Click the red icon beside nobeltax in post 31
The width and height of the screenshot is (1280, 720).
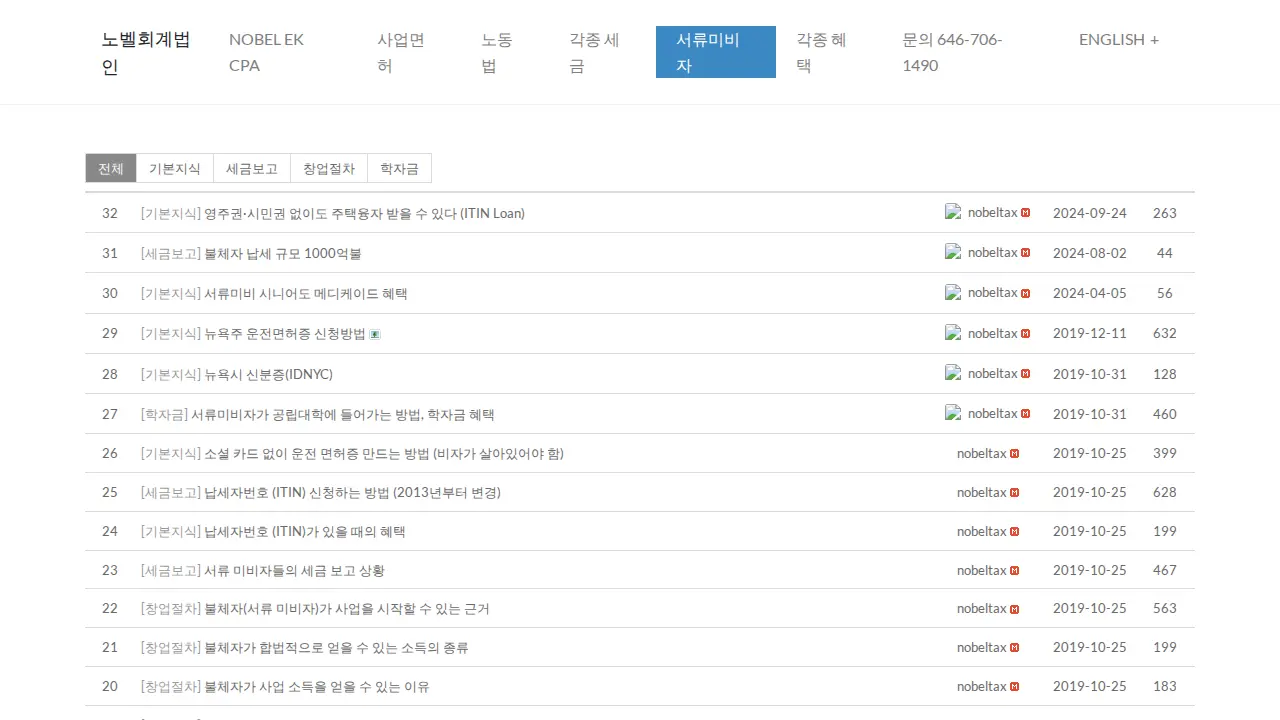point(1026,253)
